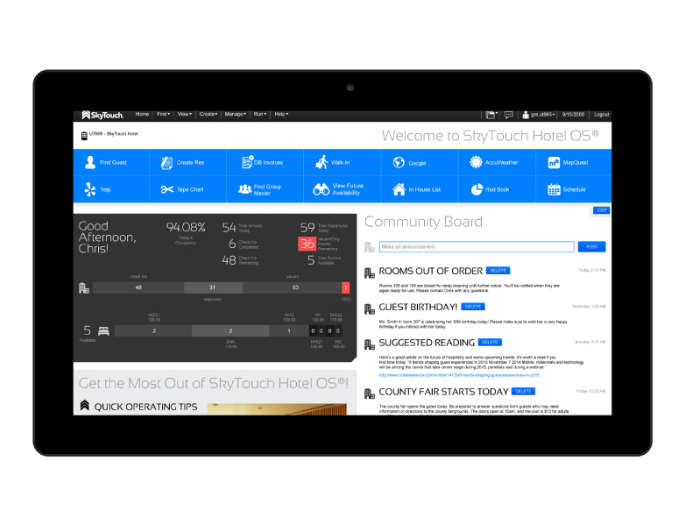The image size is (698, 525).
Task: Click the red vacant/dirty rooms count 36
Action: [x=307, y=244]
